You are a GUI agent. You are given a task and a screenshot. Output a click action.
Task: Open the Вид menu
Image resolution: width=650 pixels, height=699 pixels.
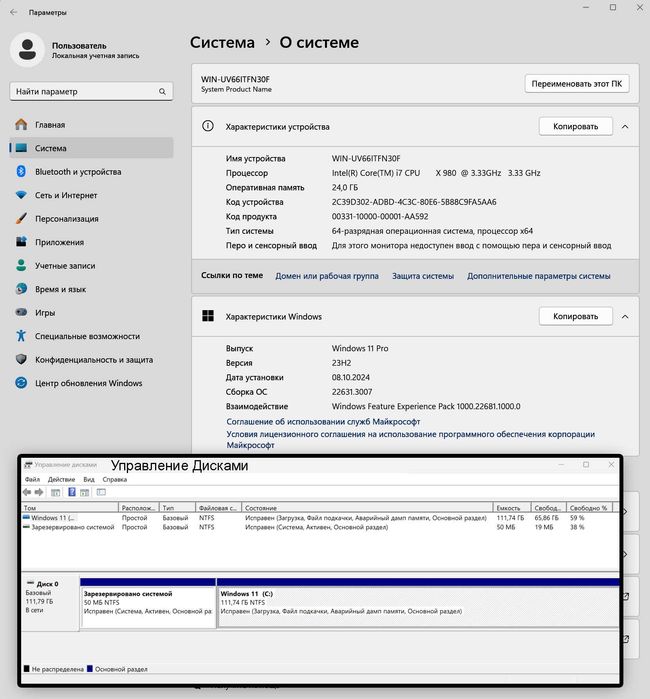click(89, 480)
